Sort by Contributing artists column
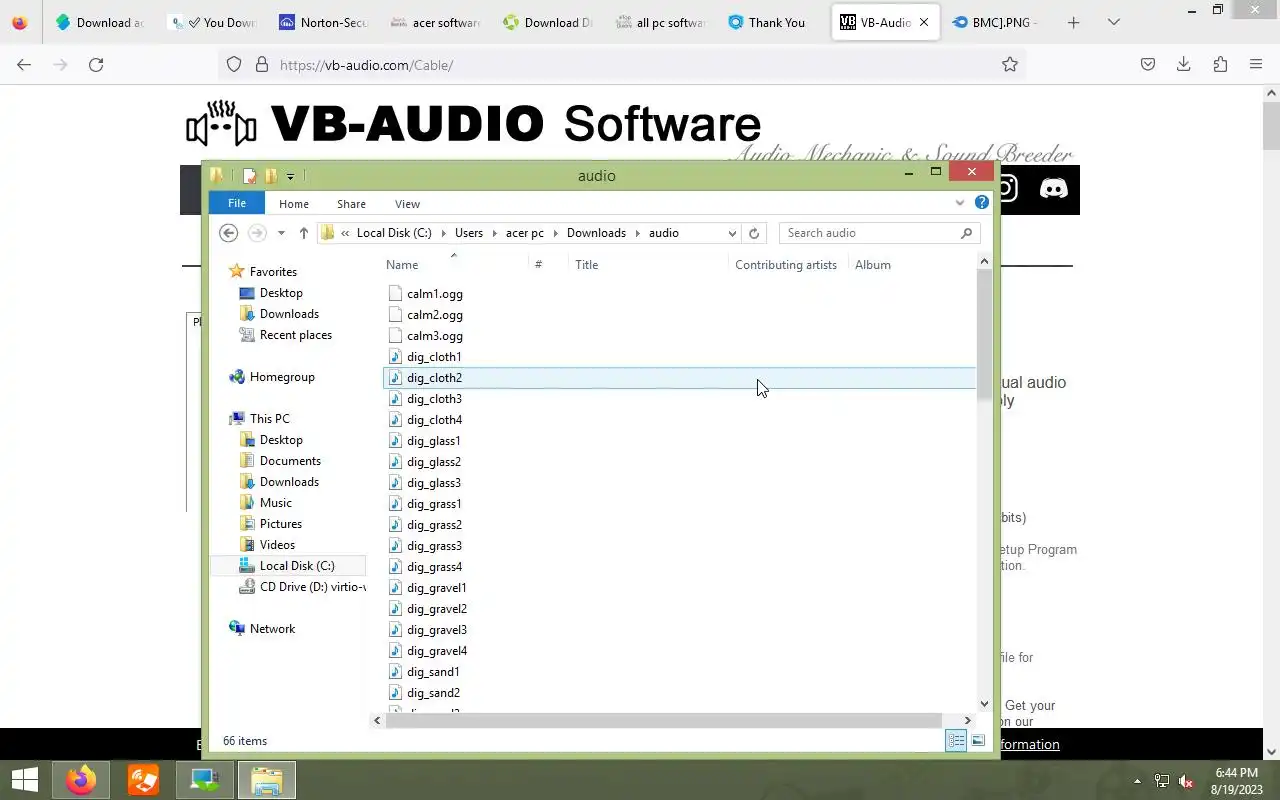Viewport: 1280px width, 800px height. [x=786, y=265]
